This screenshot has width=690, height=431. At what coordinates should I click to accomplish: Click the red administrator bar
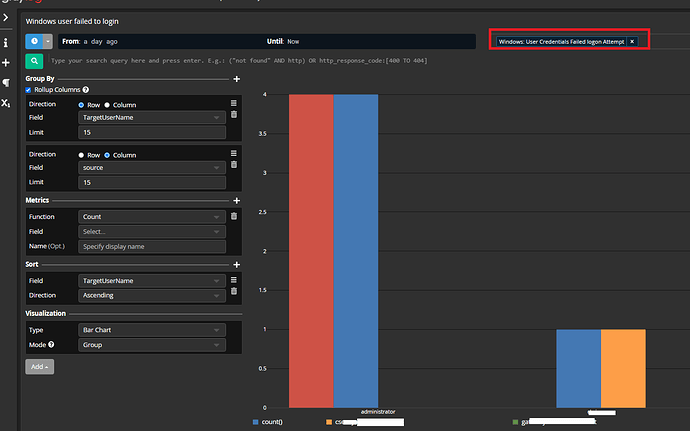coord(311,251)
